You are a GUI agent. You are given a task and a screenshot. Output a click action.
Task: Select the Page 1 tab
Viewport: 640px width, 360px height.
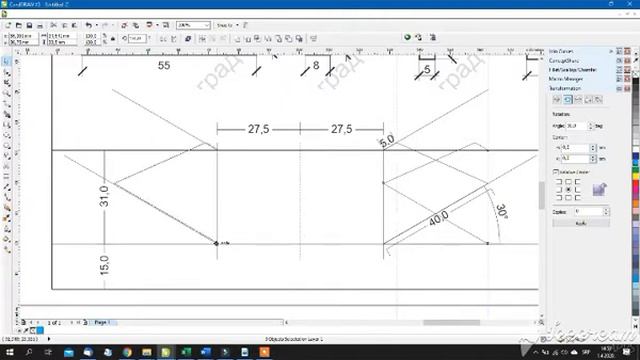tap(102, 322)
